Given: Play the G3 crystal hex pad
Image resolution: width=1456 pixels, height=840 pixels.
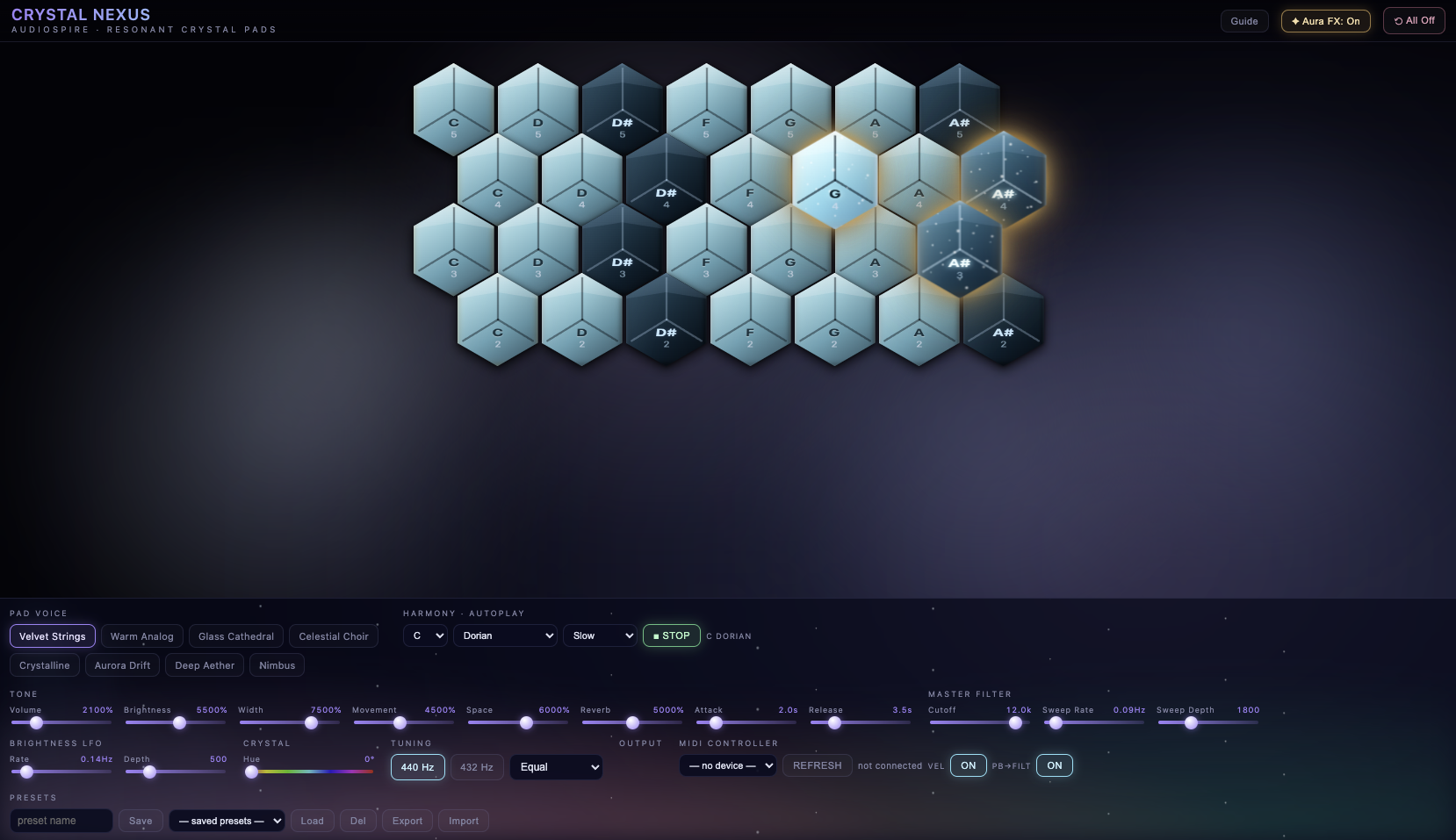Looking at the screenshot, I should (791, 250).
